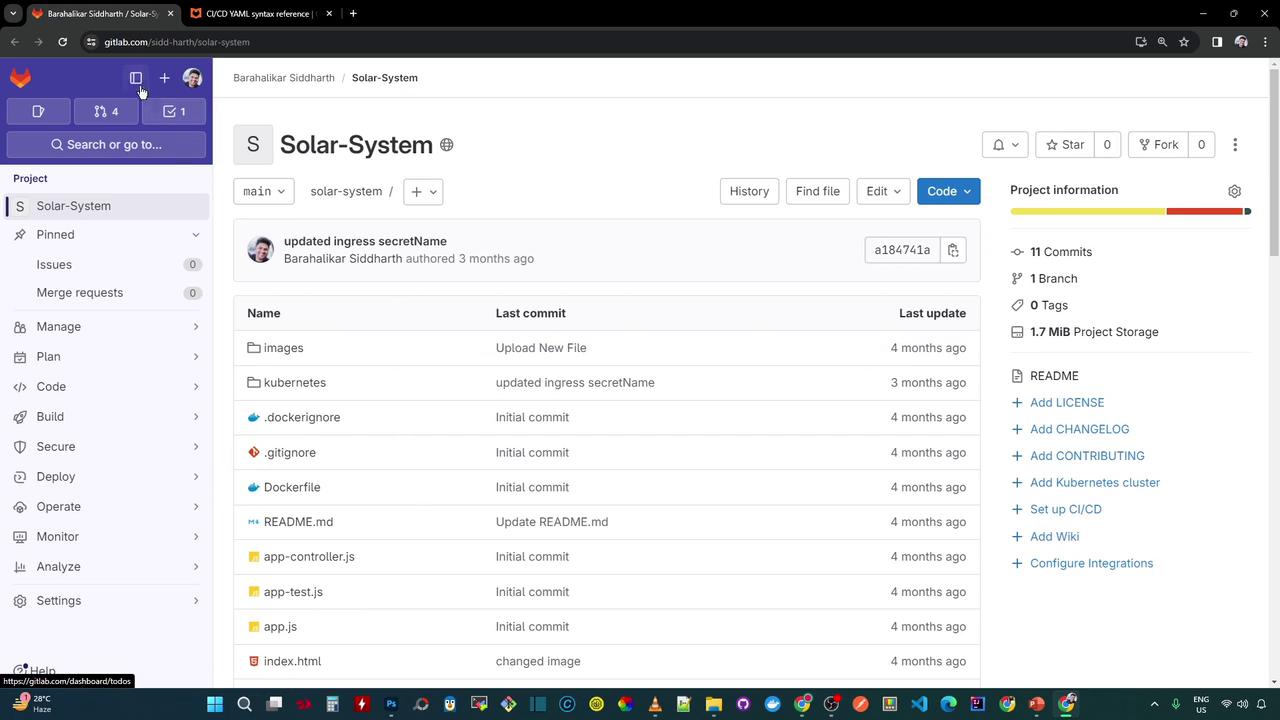Image resolution: width=1280 pixels, height=720 pixels.
Task: Toggle the sidebar collapse icon
Action: pos(136,78)
